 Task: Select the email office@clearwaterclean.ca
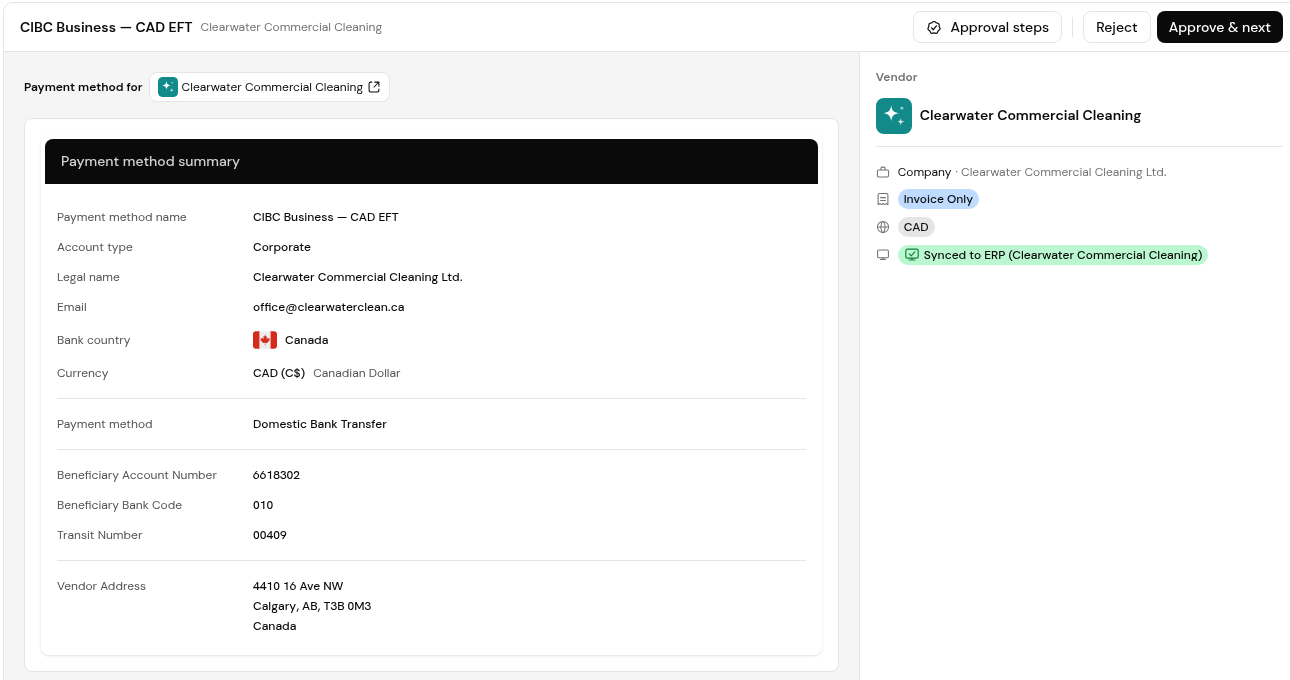(328, 307)
